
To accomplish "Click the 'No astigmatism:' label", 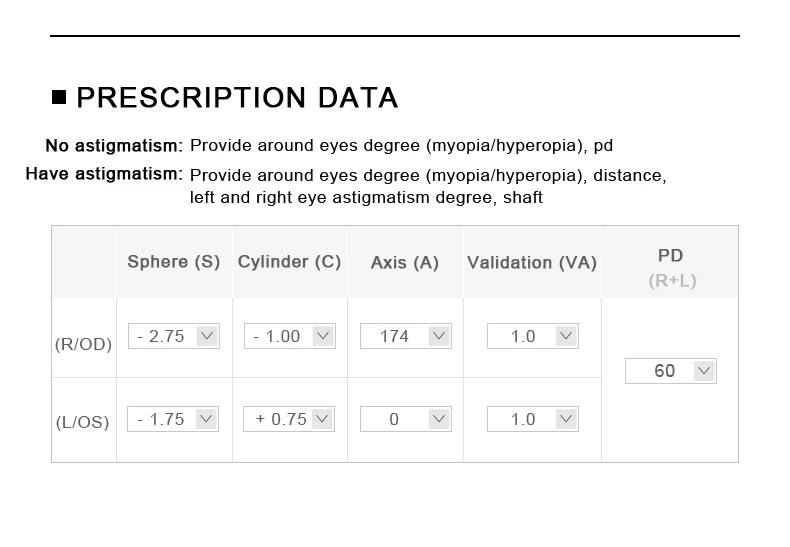I will 114,146.
